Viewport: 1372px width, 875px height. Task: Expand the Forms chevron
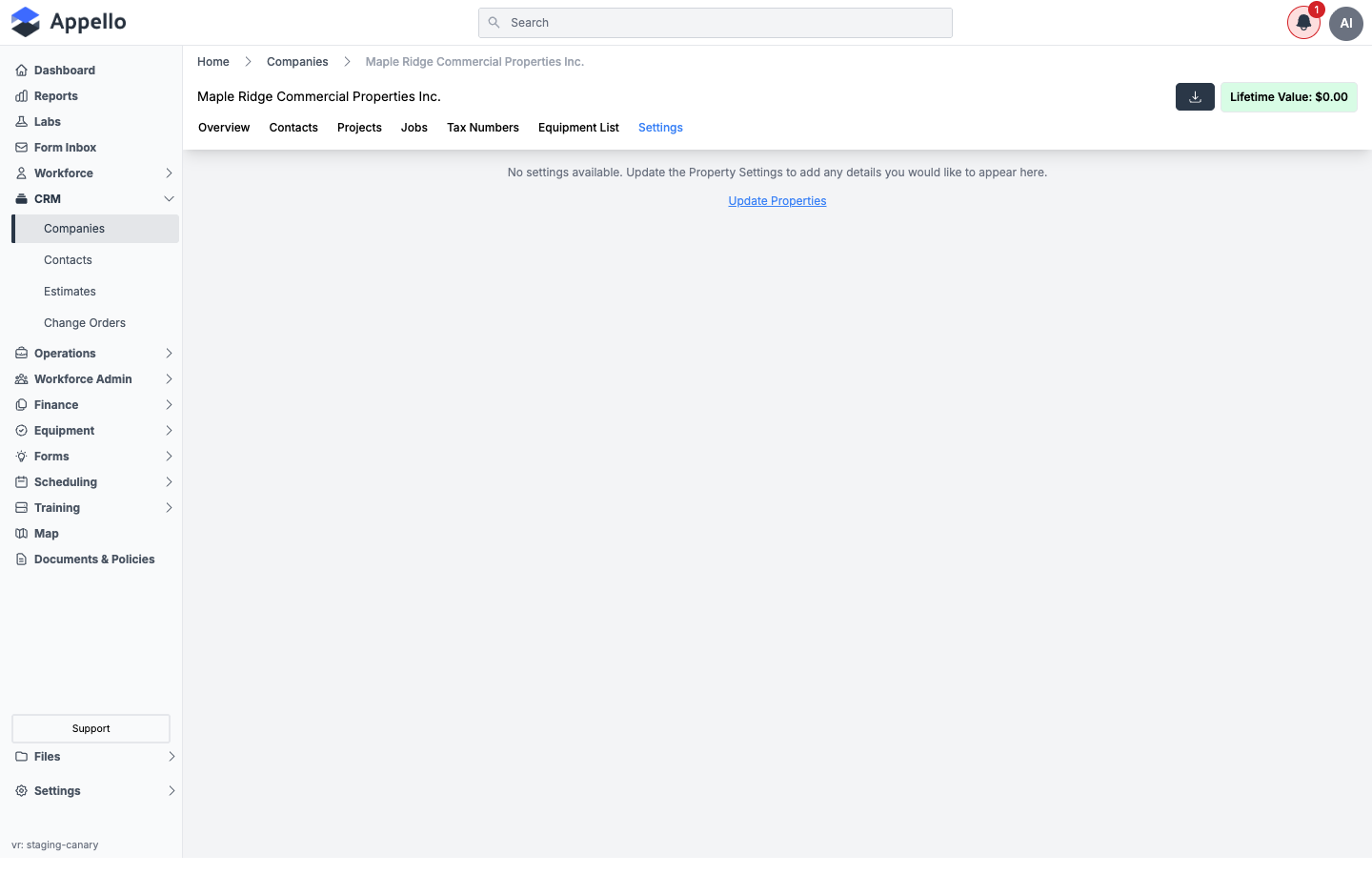click(x=169, y=457)
